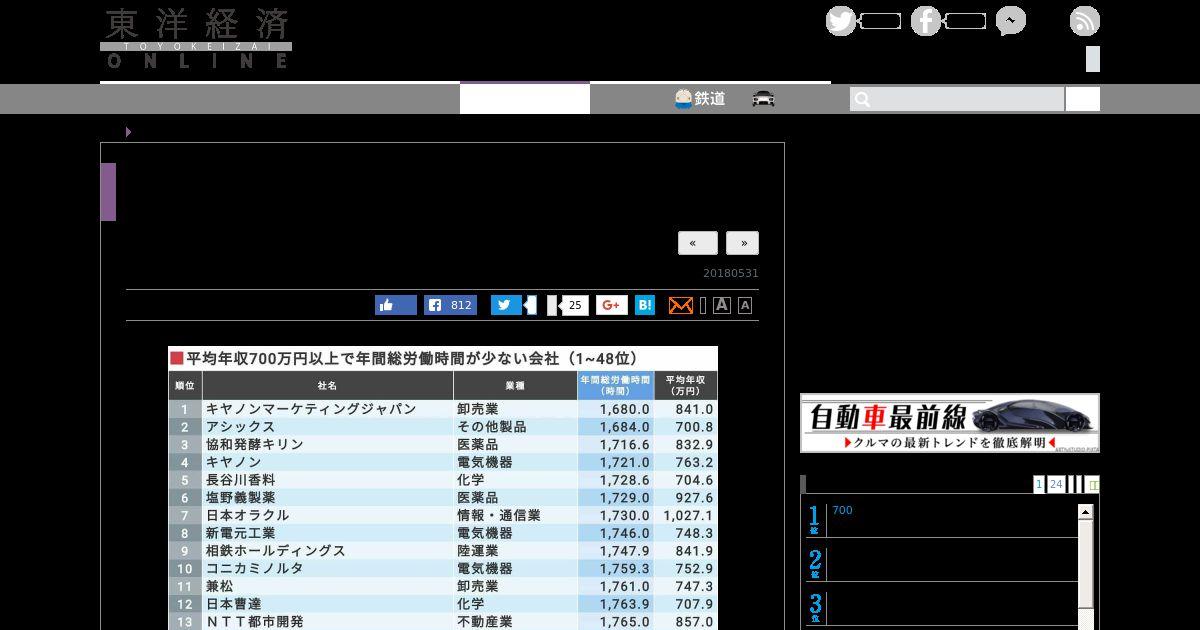1200x630 pixels.
Task: Click the 業種 column header
Action: [515, 385]
